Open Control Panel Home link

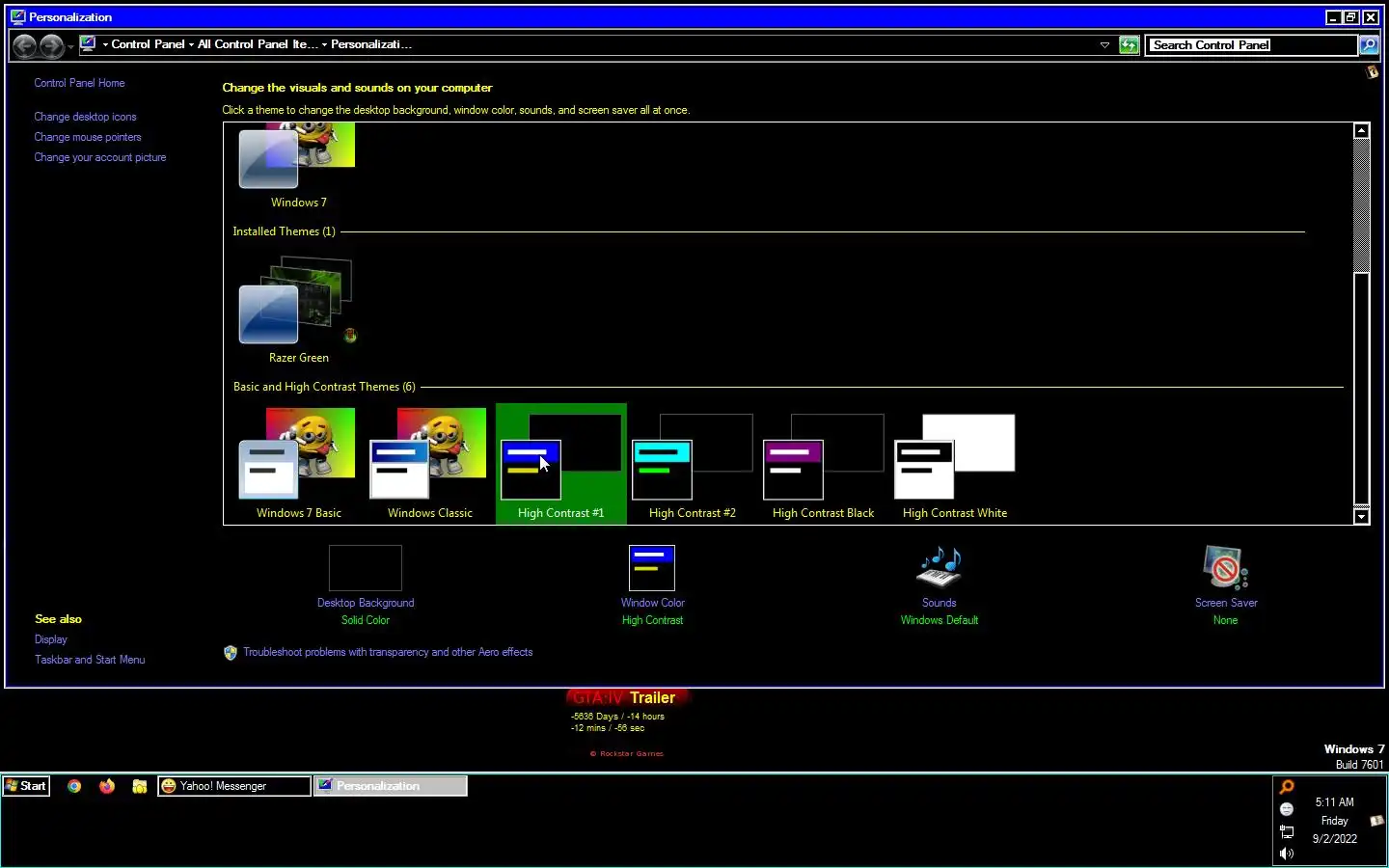coord(79,83)
